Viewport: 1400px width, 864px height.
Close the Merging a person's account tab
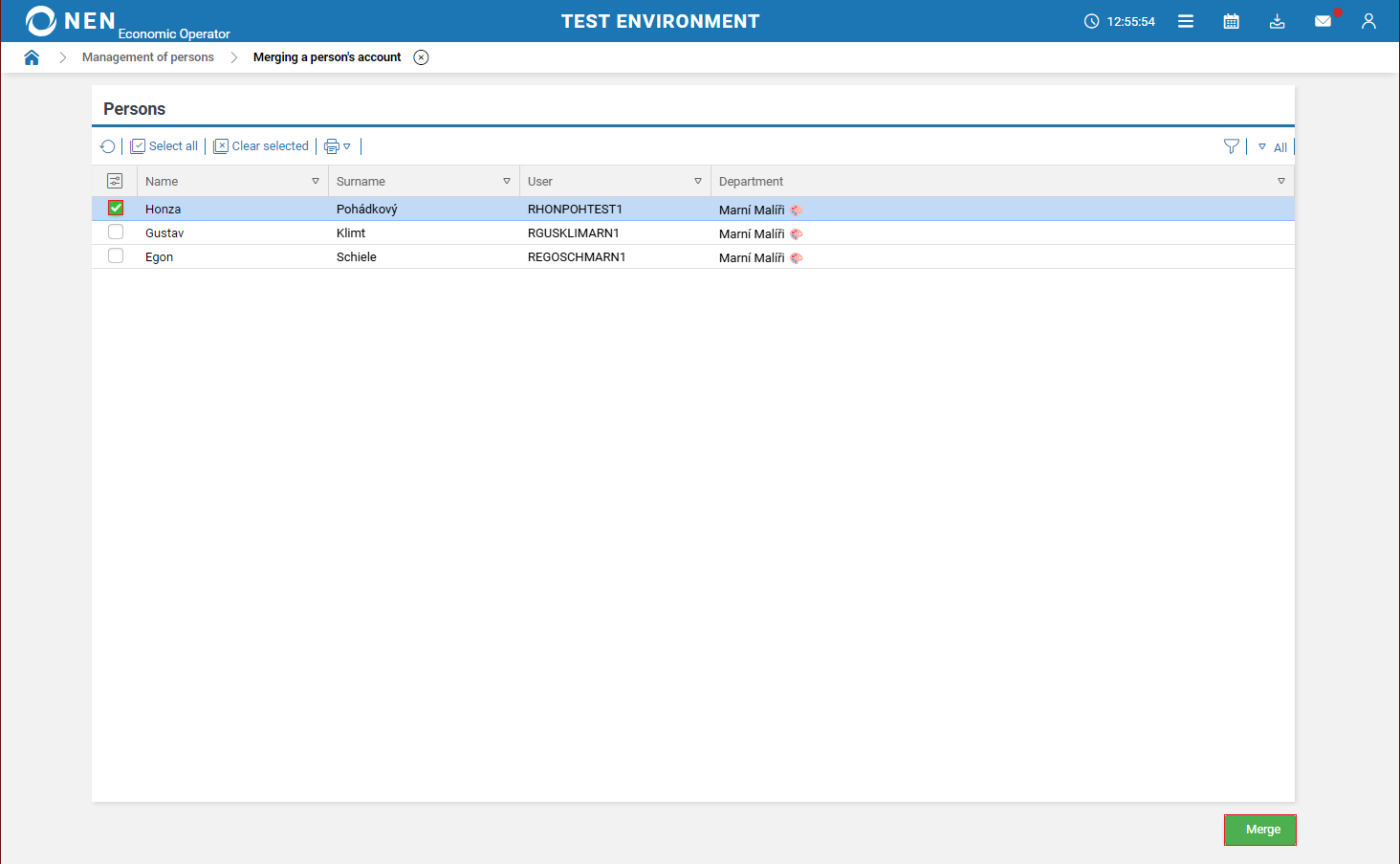coord(421,57)
